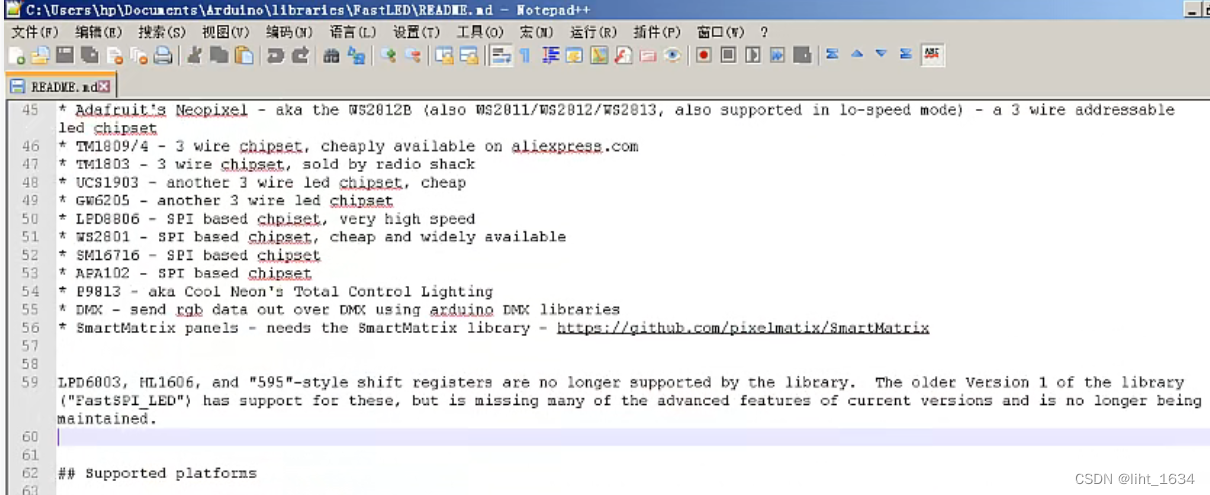
Task: Show all characters with the pilcrow icon
Action: click(525, 55)
